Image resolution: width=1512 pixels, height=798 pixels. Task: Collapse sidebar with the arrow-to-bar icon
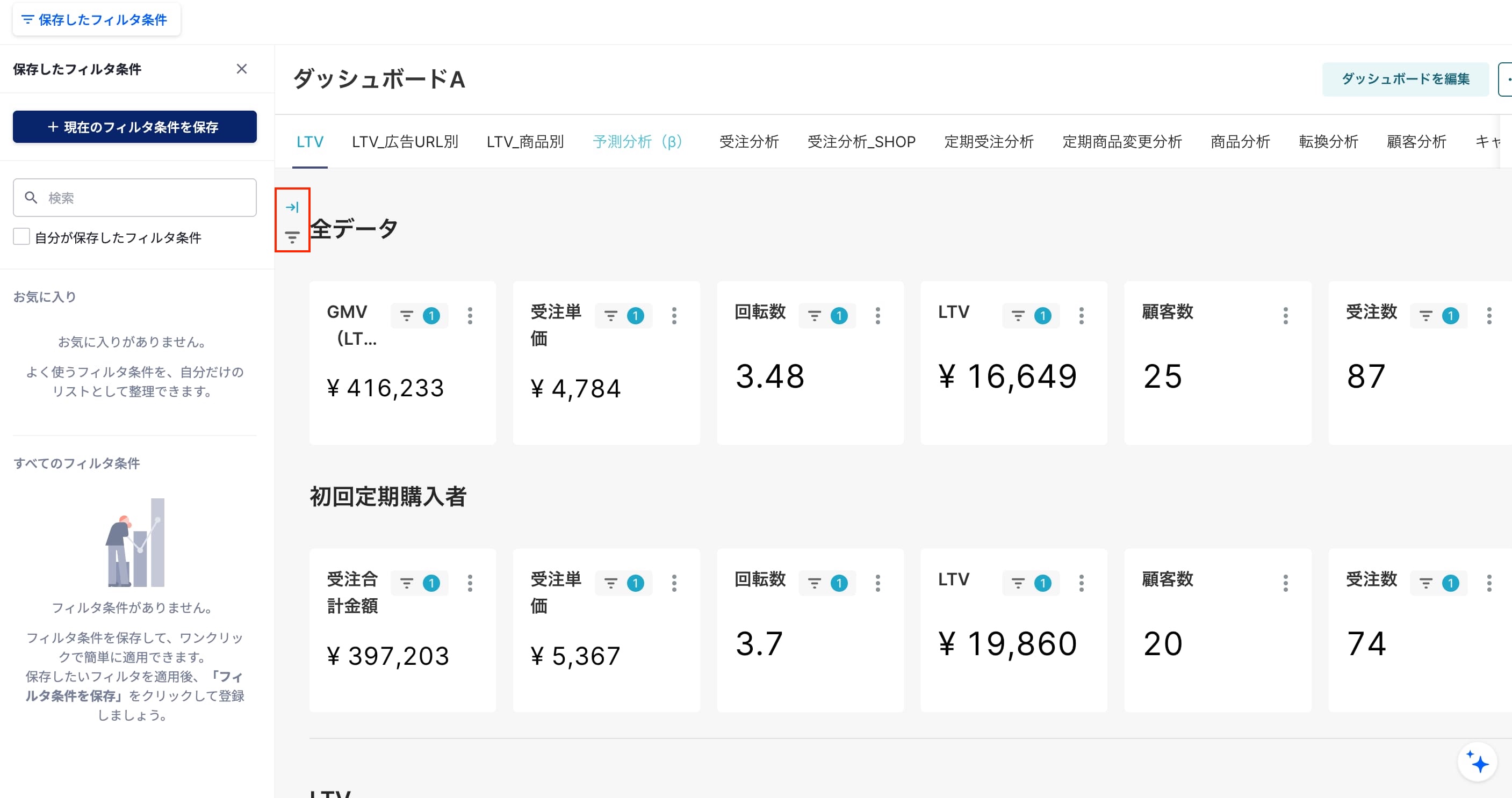(292, 207)
